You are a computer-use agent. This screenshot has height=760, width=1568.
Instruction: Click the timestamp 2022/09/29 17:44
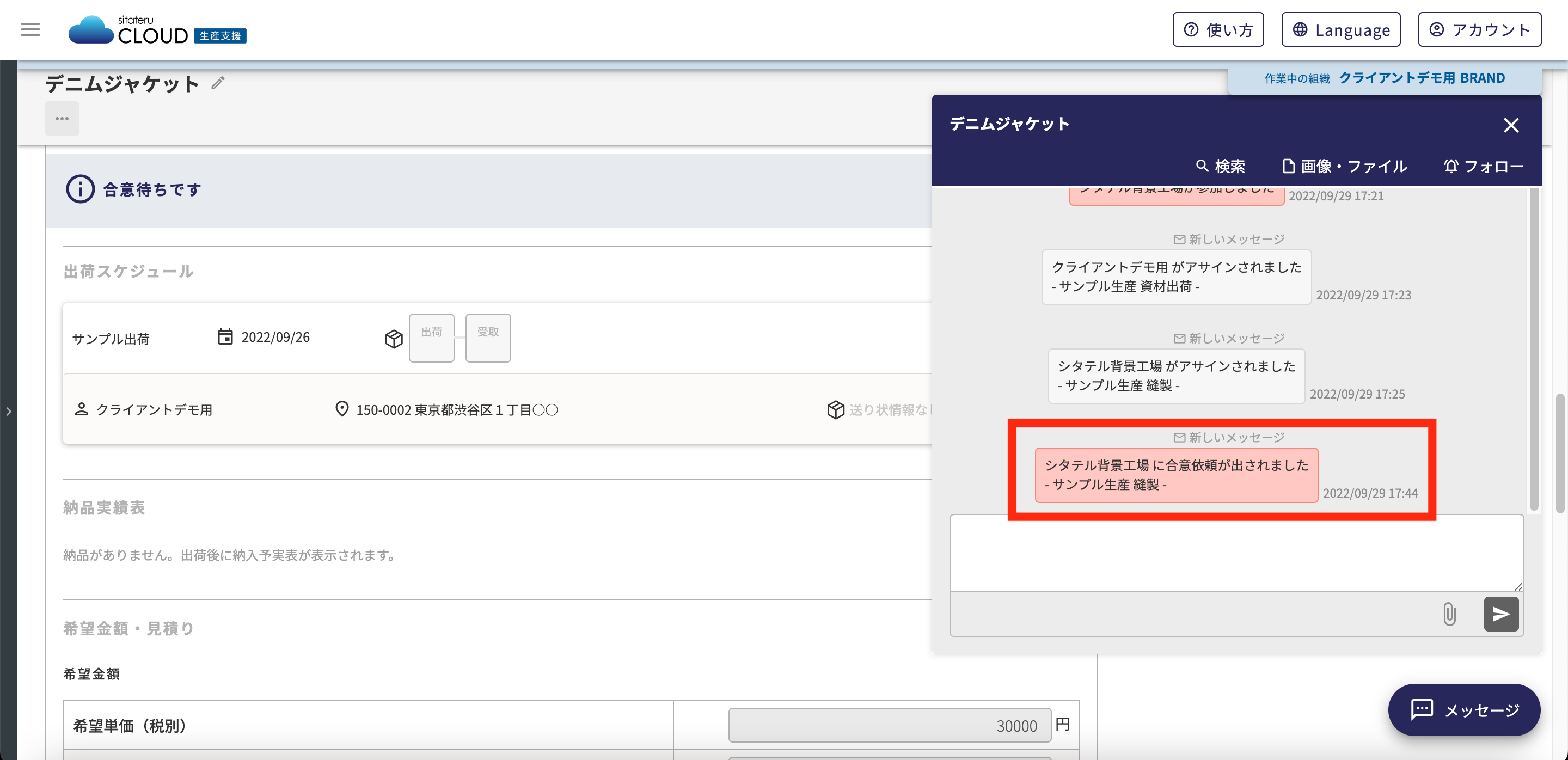coord(1370,493)
